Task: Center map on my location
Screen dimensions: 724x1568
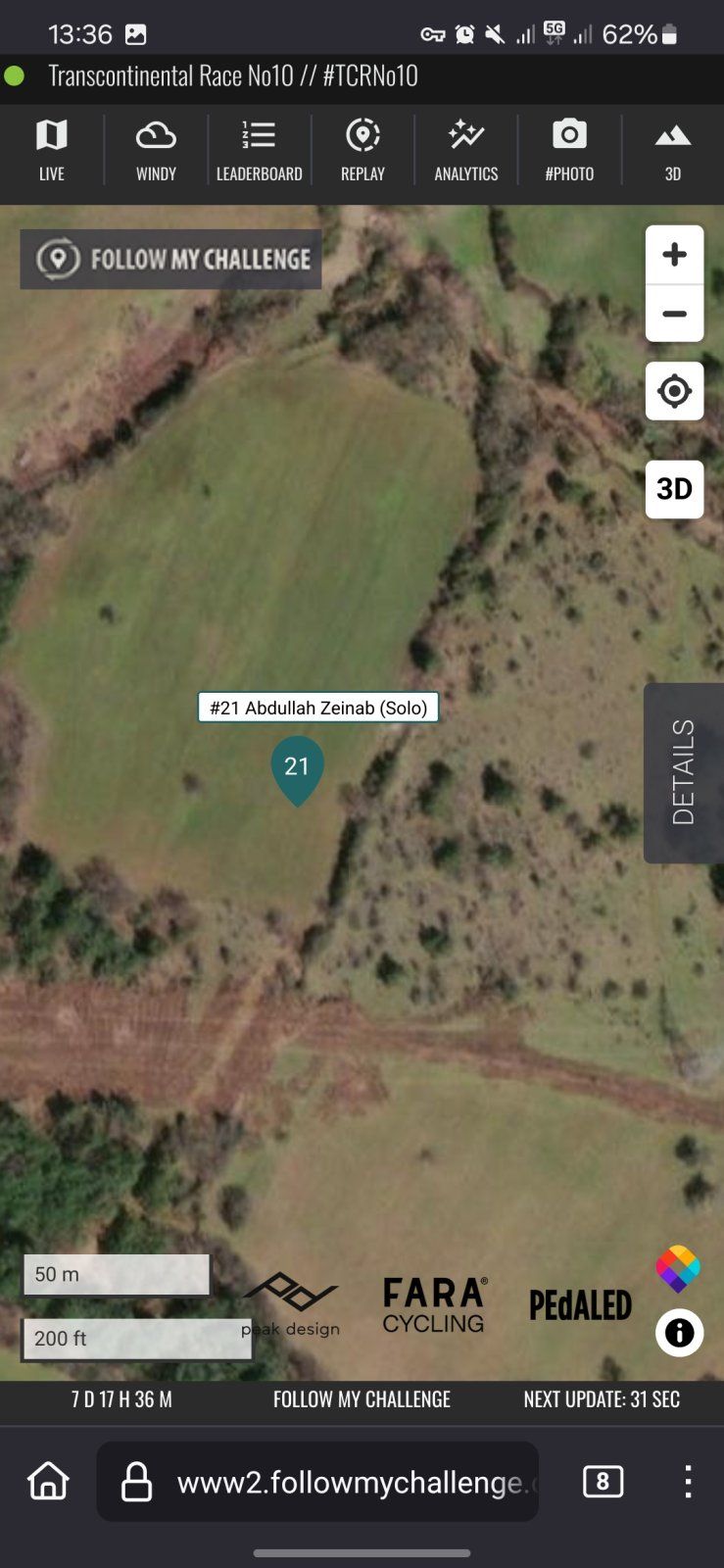Action: (x=674, y=391)
